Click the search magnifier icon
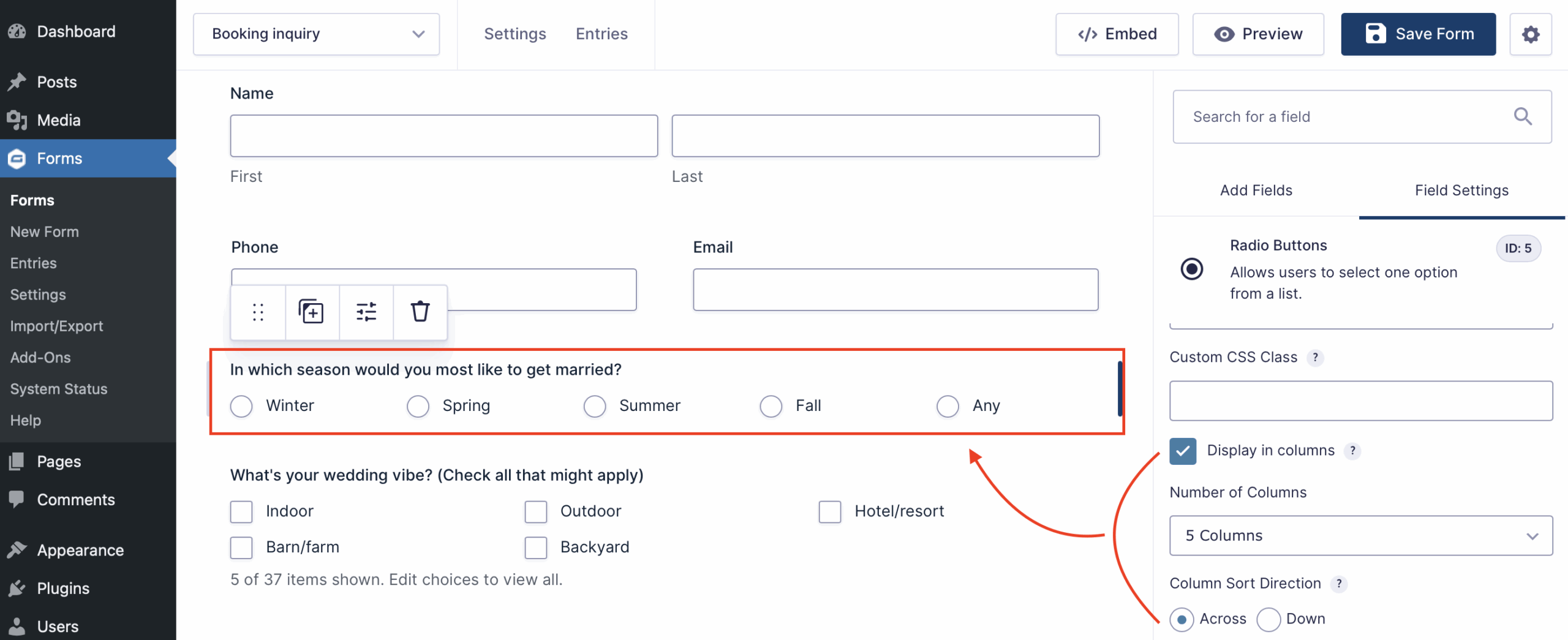This screenshot has width=1568, height=640. click(x=1523, y=116)
